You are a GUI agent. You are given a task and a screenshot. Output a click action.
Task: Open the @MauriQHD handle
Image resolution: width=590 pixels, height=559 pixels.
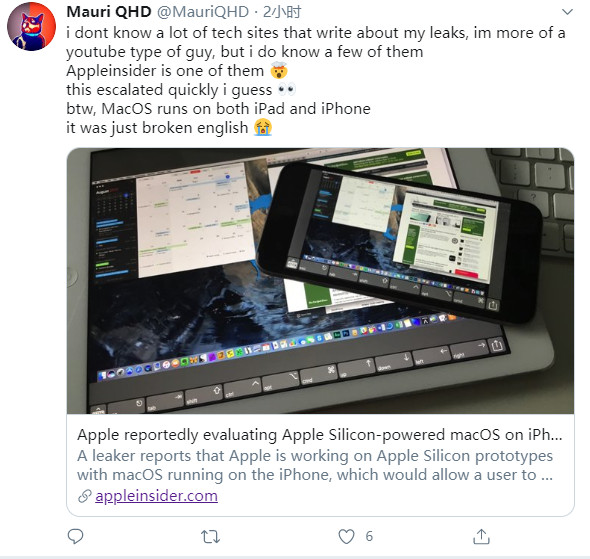pyautogui.click(x=203, y=12)
